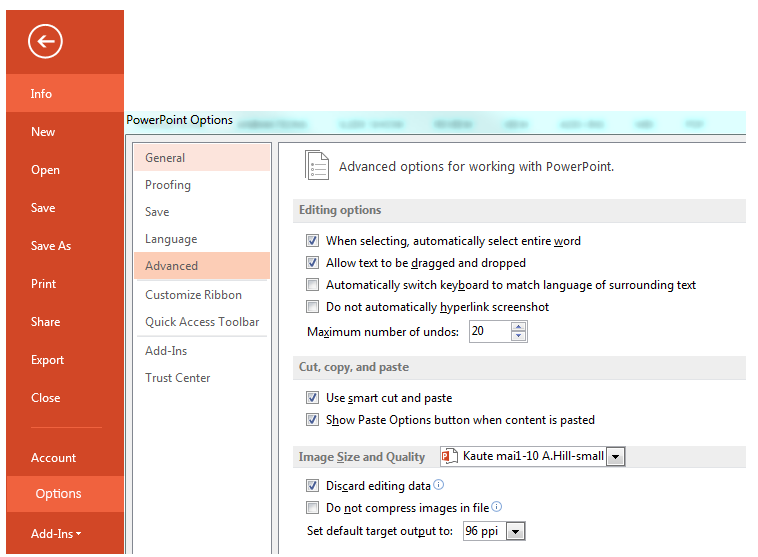
Task: Open the Image Size presentation dropdown arrow
Action: tap(615, 456)
